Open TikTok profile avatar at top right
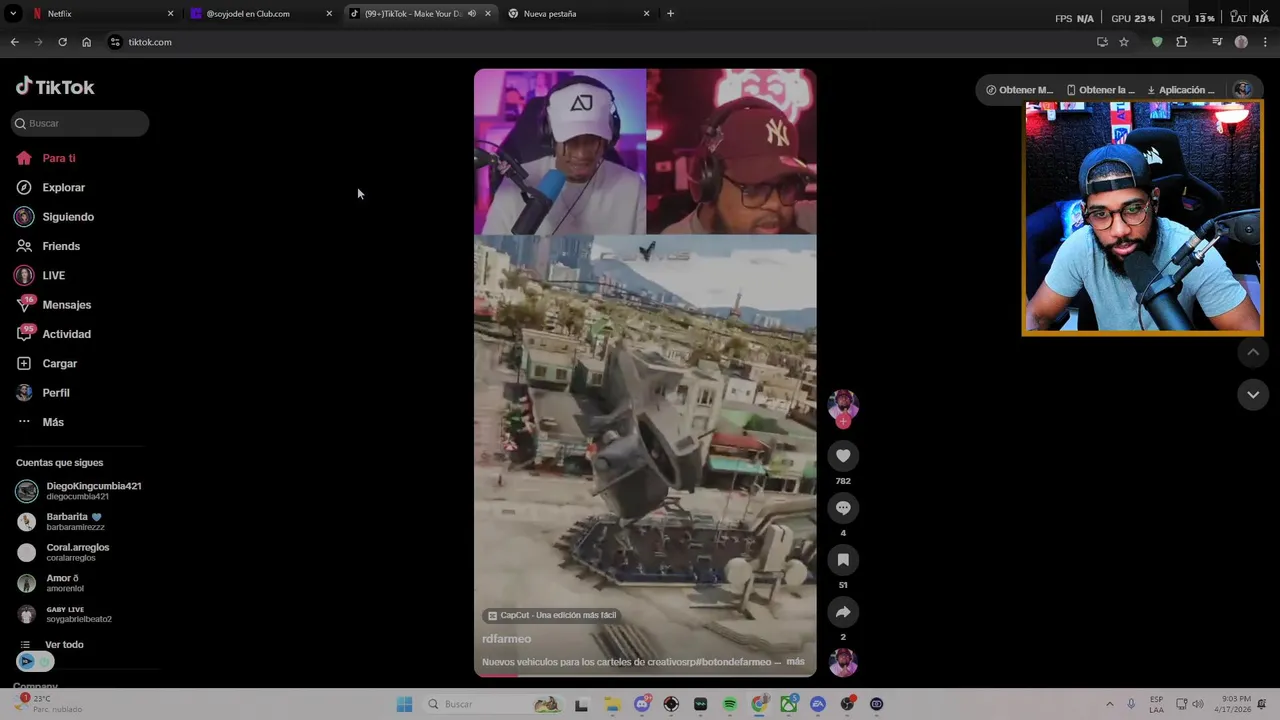Image resolution: width=1280 pixels, height=720 pixels. (1242, 89)
